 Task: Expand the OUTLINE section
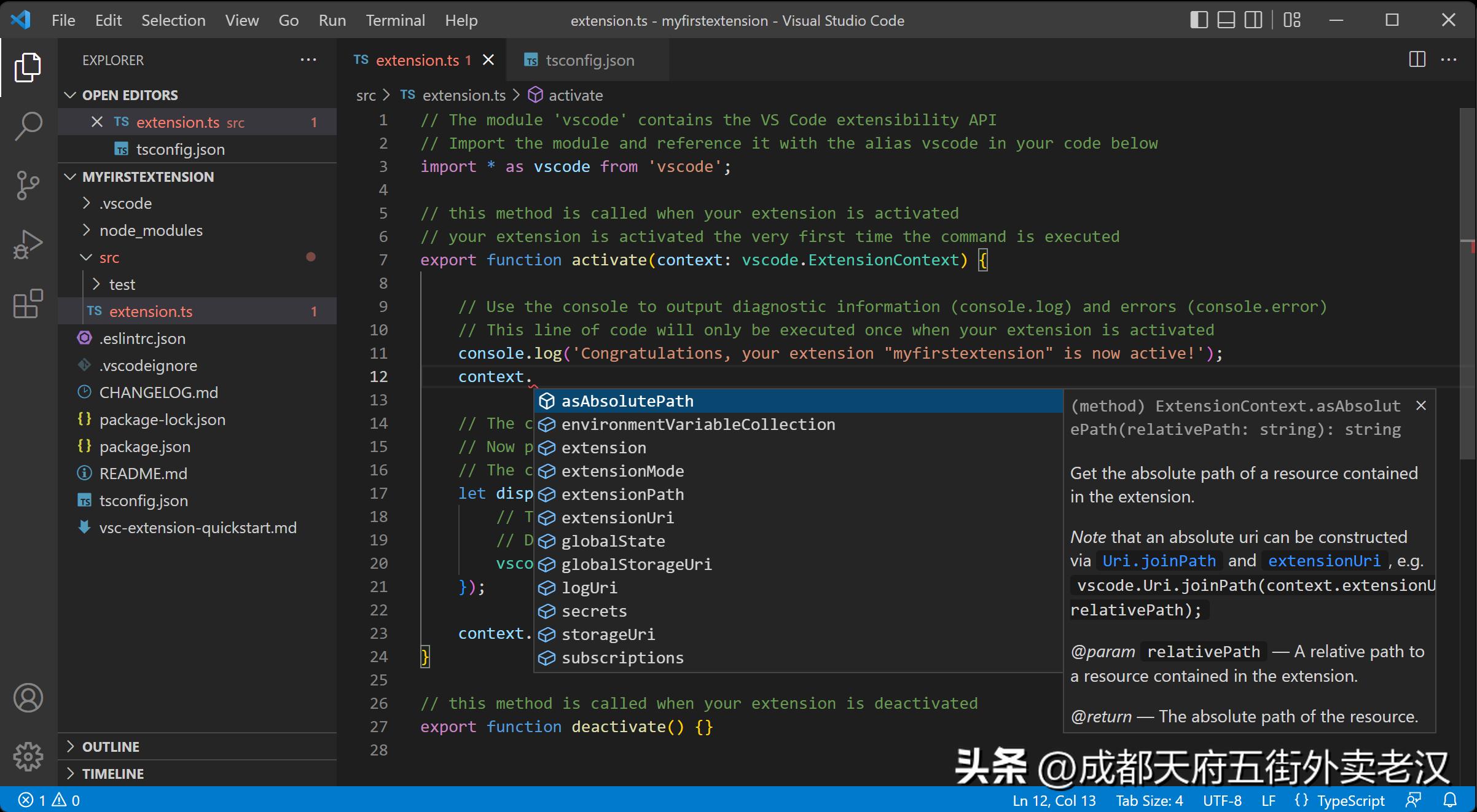click(111, 747)
